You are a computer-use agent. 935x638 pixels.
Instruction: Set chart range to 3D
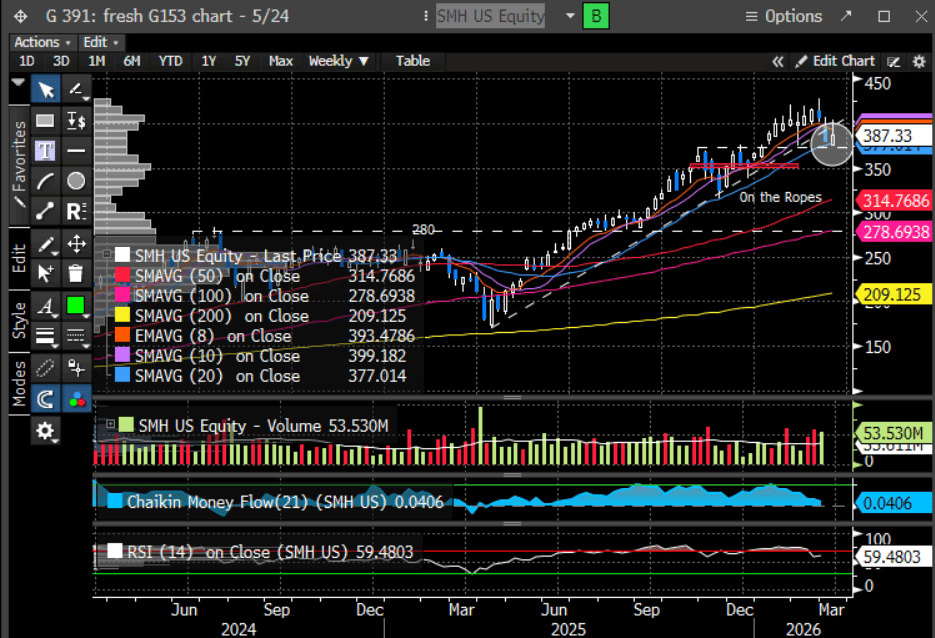61,61
